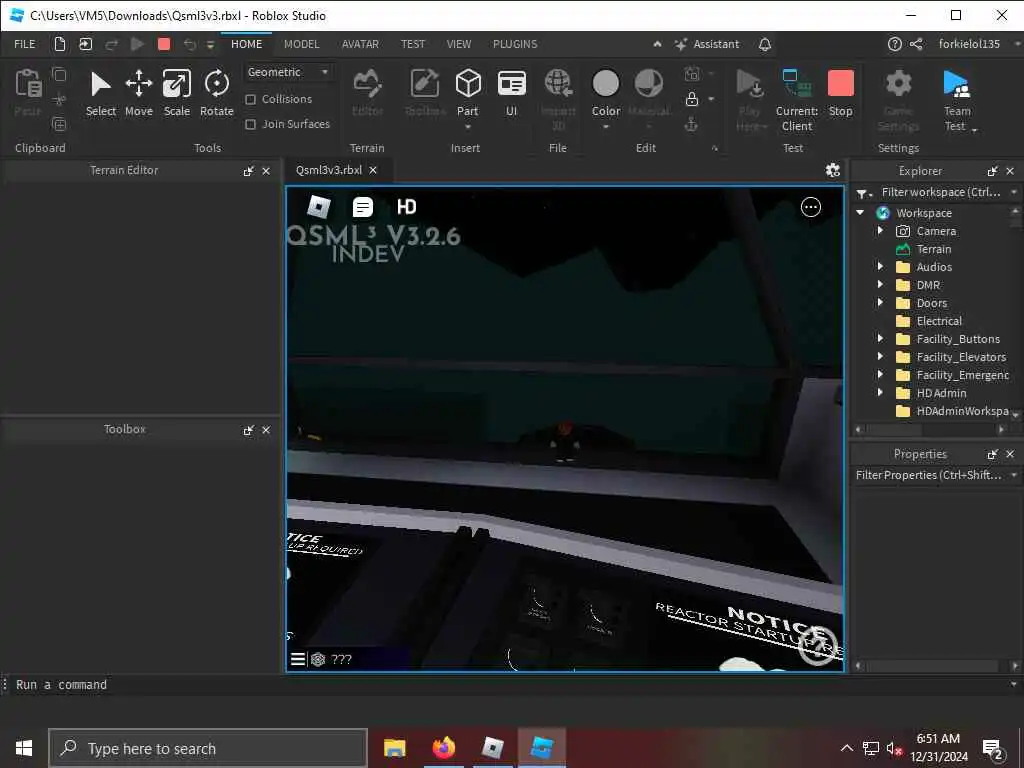This screenshot has height=768, width=1024.
Task: Switch to the PLUGINS tab
Action: click(x=515, y=44)
